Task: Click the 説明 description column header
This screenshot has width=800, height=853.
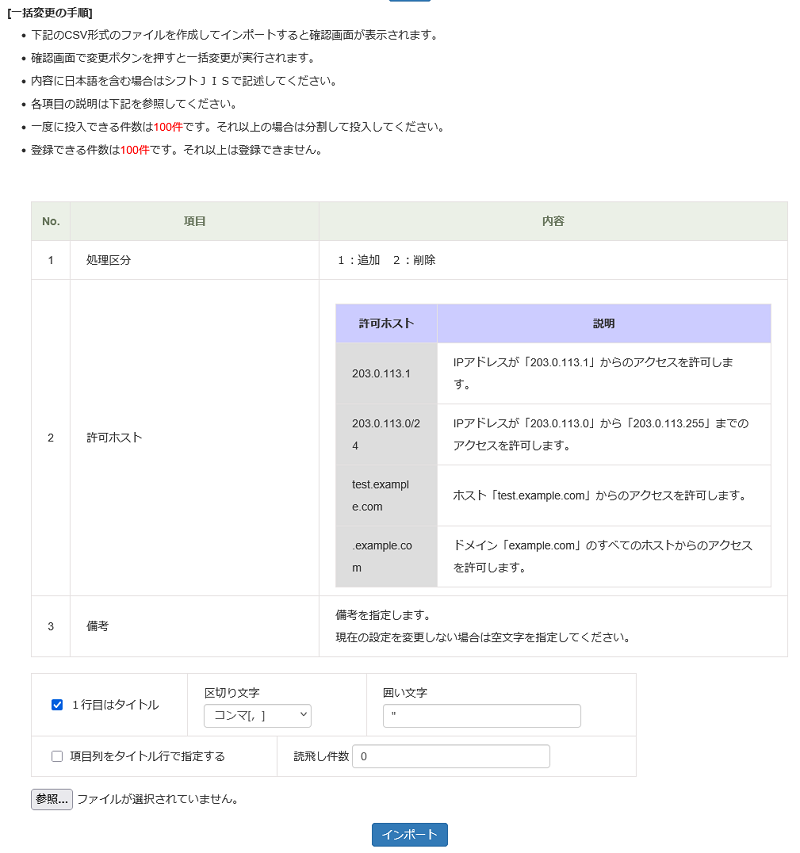Action: point(604,323)
